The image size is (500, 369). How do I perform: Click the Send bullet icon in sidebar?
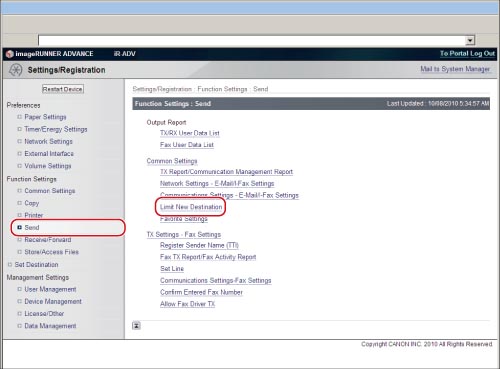tap(19, 227)
